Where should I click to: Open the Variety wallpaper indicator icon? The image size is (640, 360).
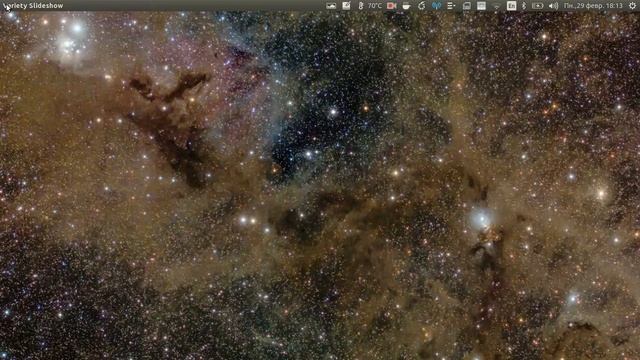pyautogui.click(x=331, y=6)
